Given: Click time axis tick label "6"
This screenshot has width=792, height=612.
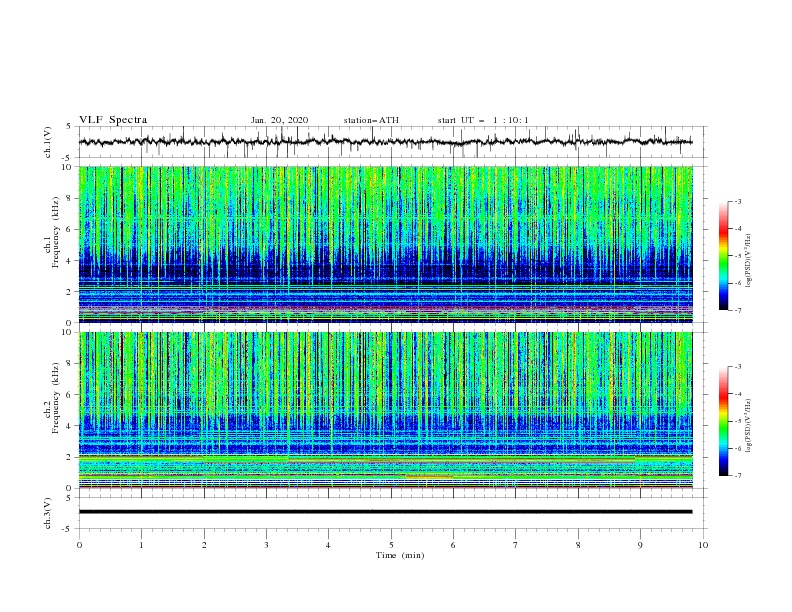Looking at the screenshot, I should tap(453, 545).
